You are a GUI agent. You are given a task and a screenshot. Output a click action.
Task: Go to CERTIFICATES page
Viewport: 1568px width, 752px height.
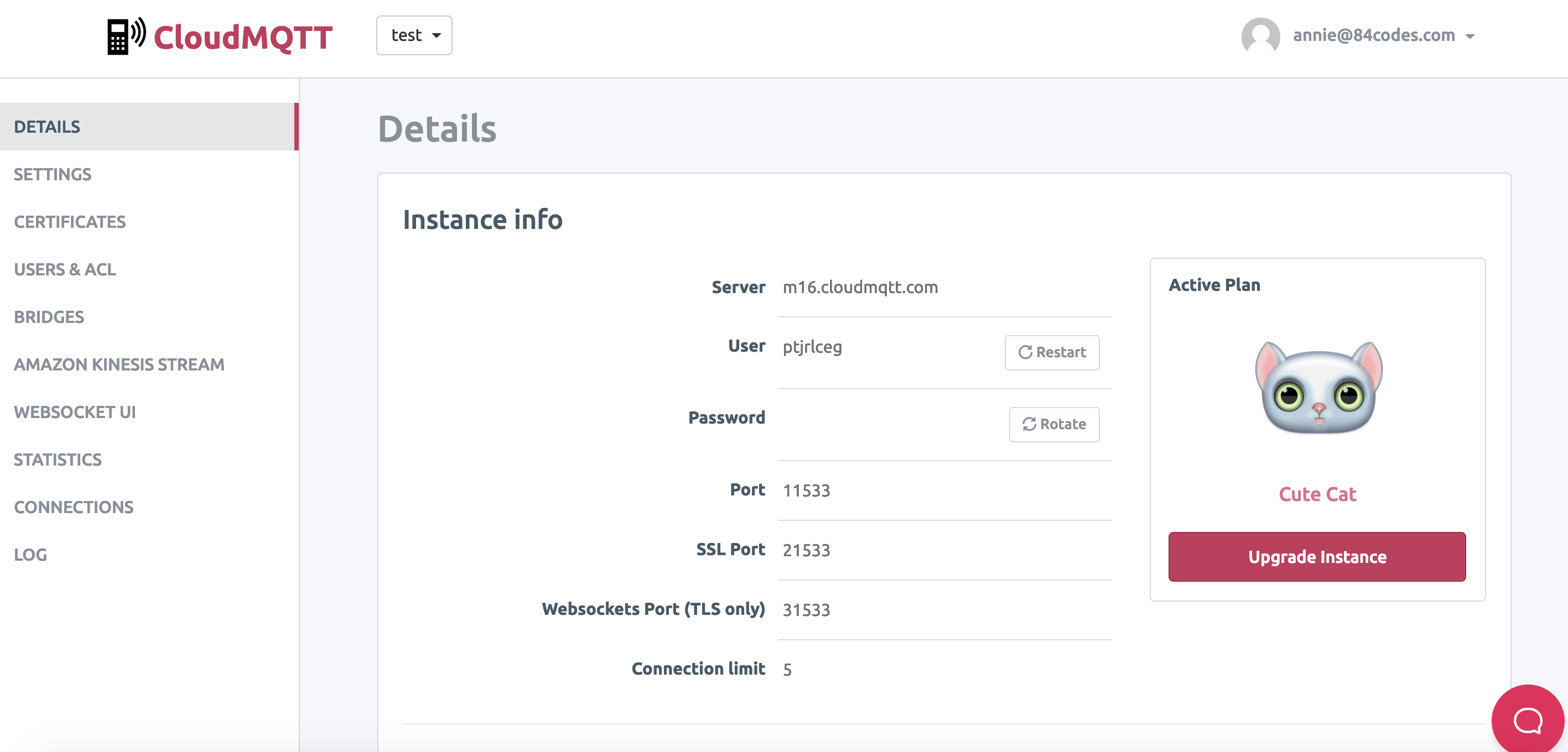[69, 222]
